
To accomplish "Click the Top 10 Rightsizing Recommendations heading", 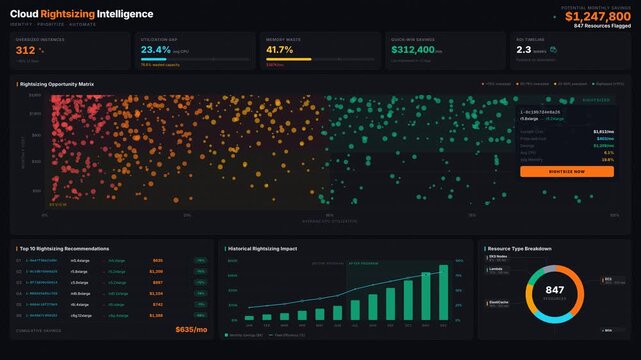I will pyautogui.click(x=65, y=248).
